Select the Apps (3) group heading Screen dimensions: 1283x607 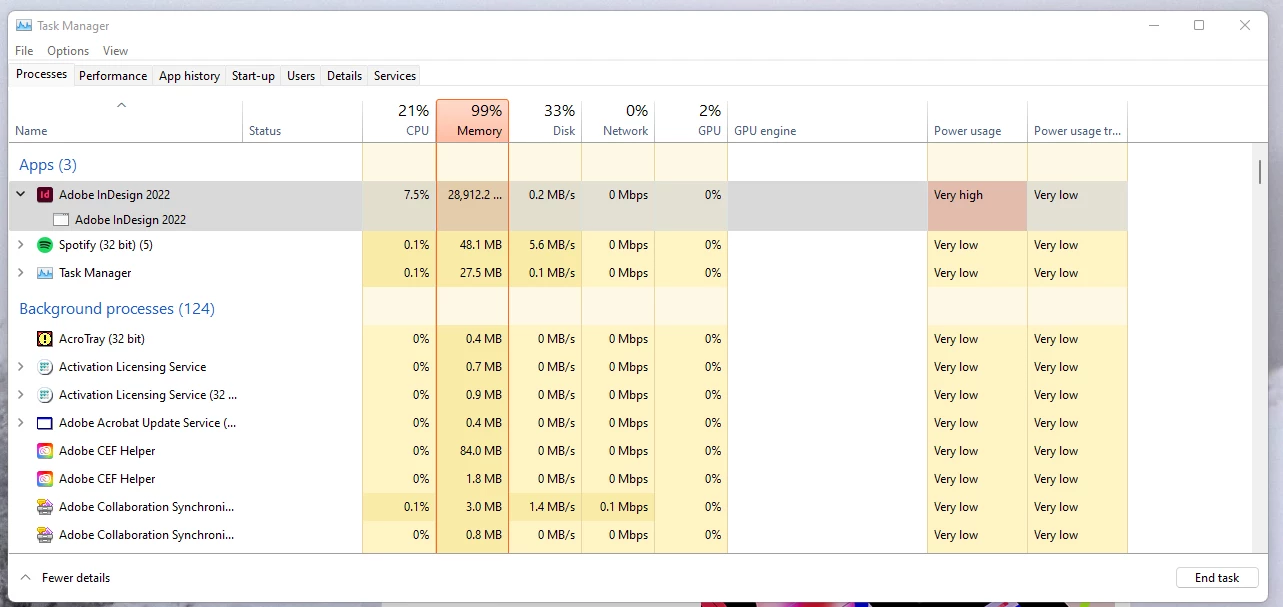point(48,165)
